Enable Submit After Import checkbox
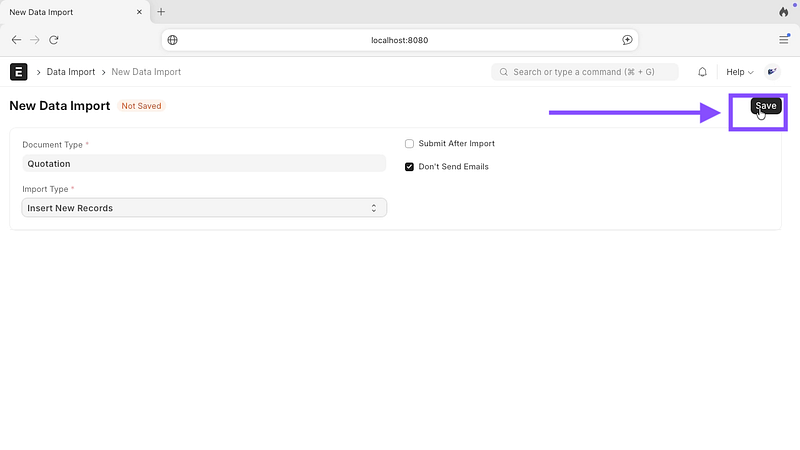 [409, 144]
